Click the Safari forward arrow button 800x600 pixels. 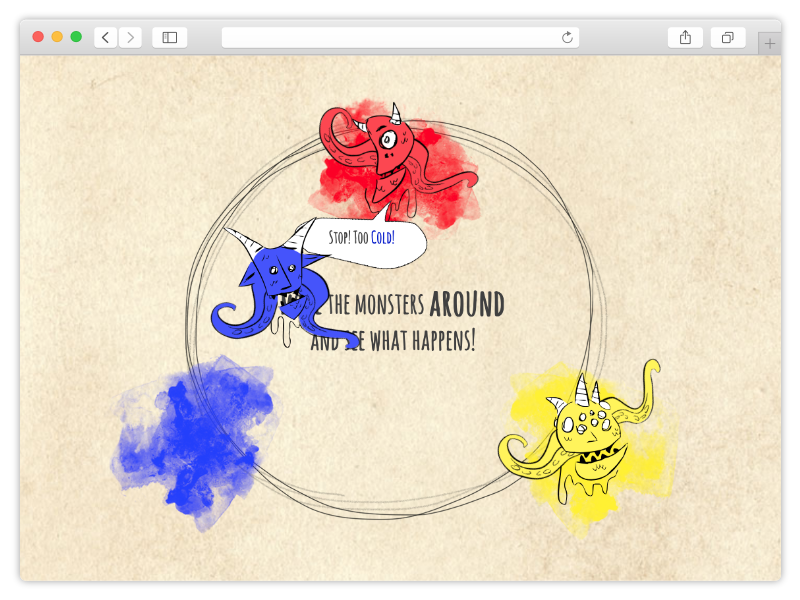[130, 37]
